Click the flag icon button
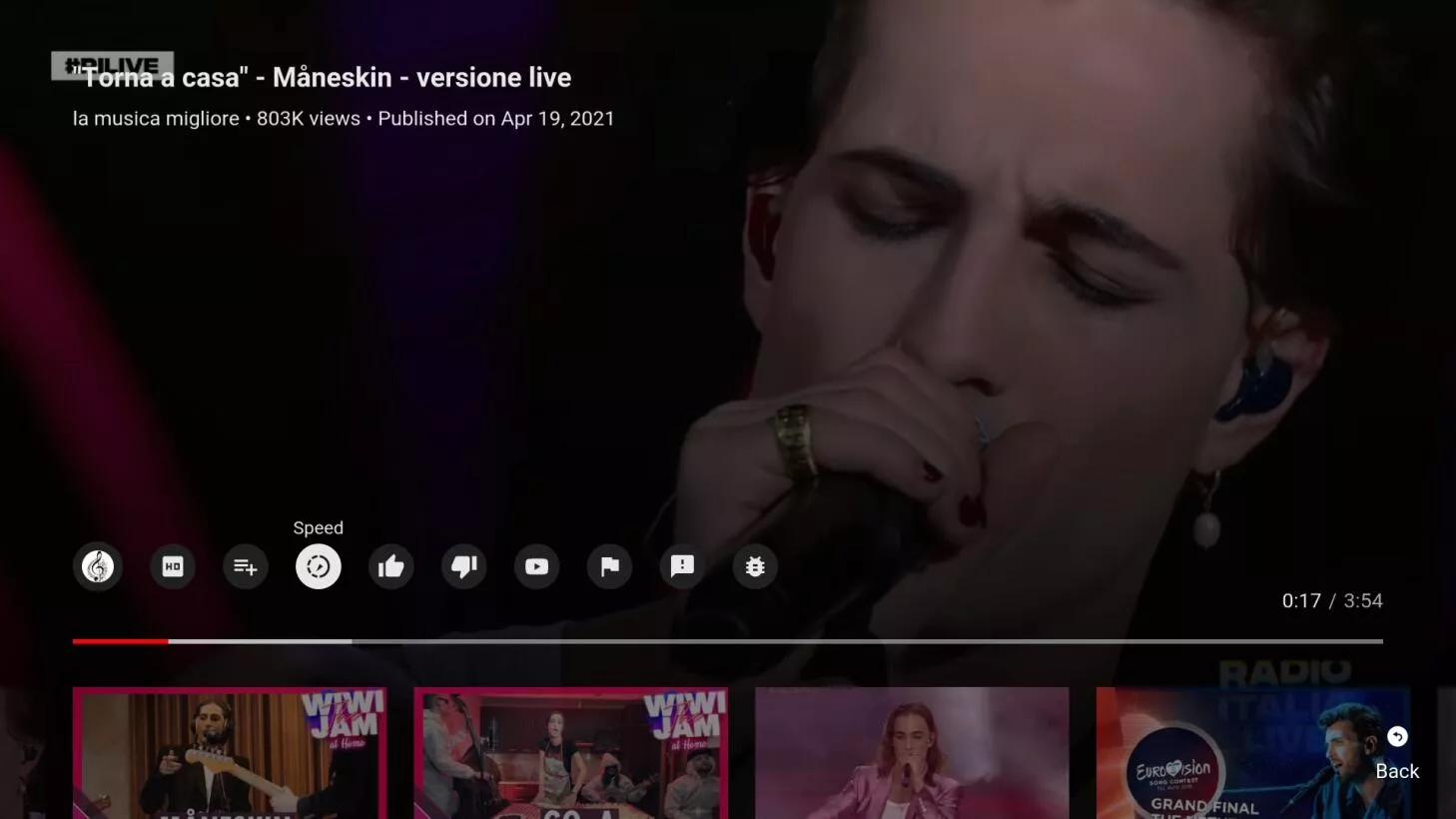 click(610, 567)
